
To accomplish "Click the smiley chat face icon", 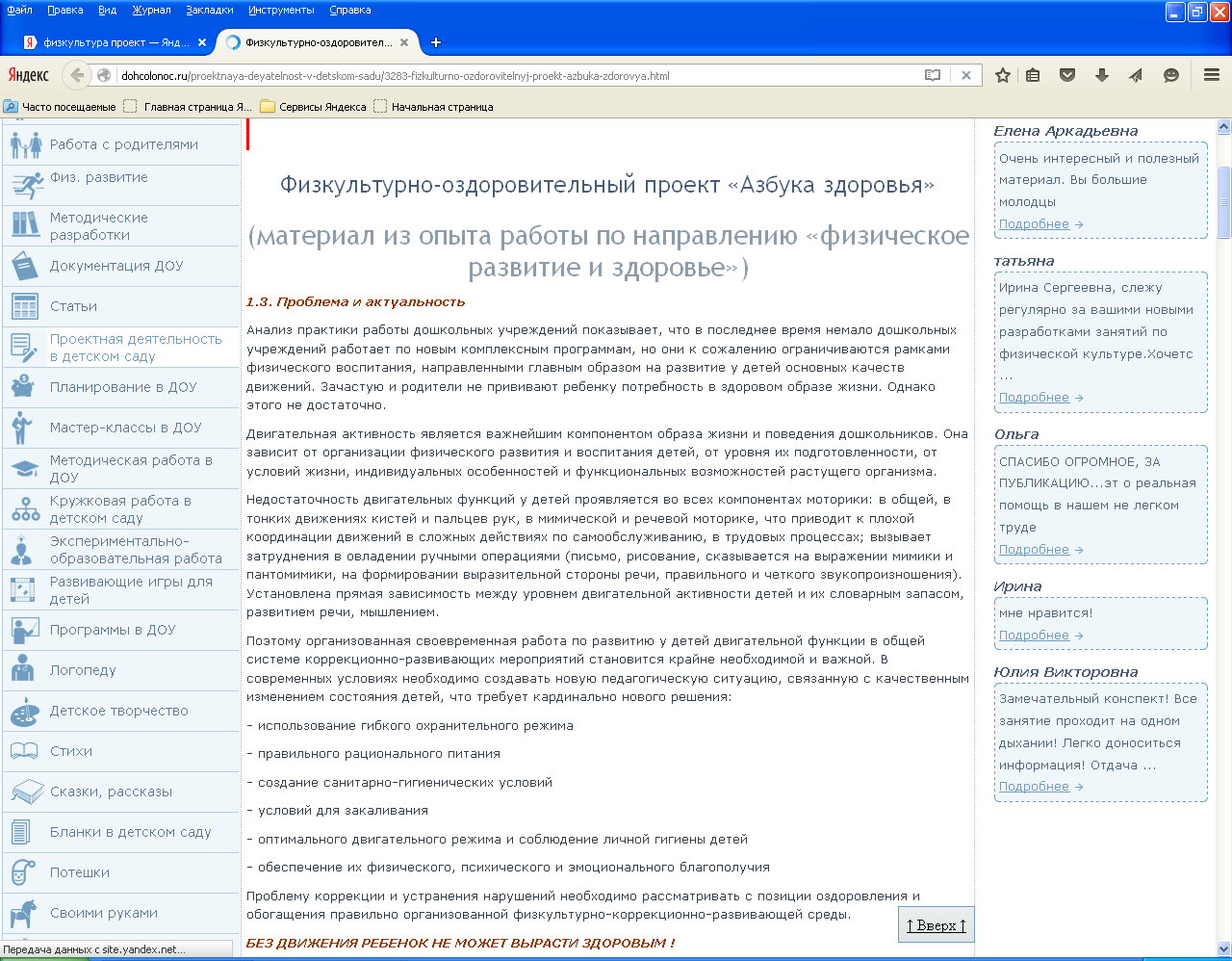I will [1171, 75].
